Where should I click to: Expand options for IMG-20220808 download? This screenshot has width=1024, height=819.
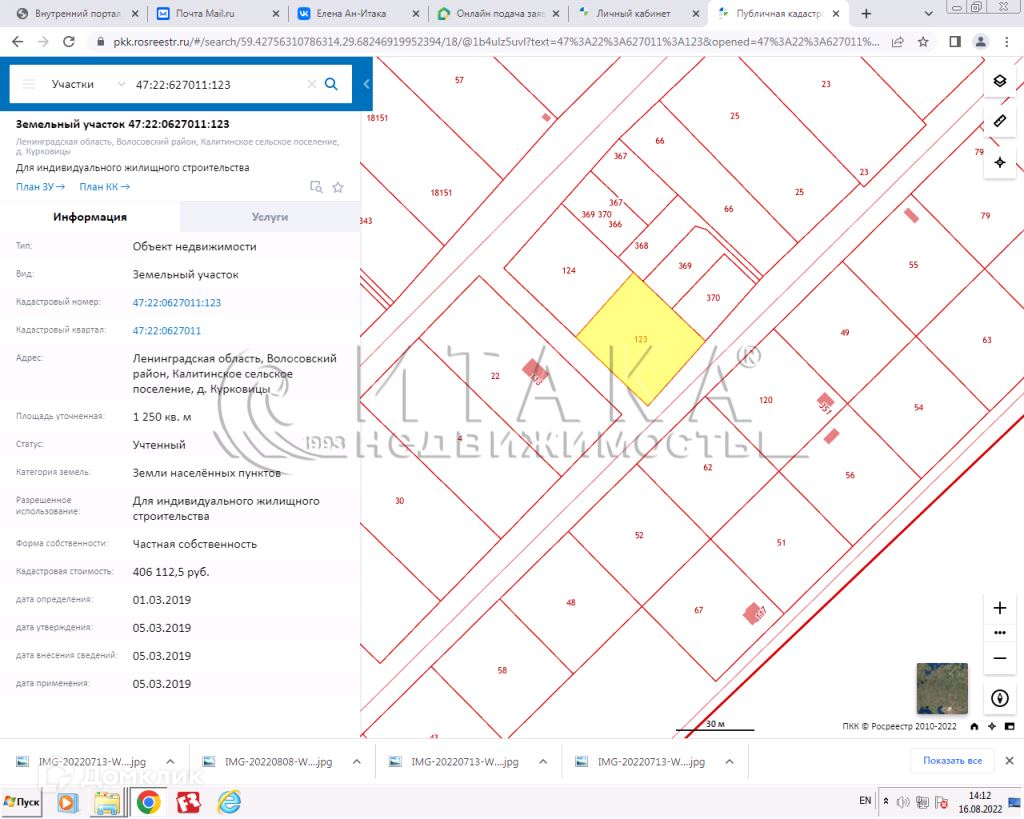357,762
